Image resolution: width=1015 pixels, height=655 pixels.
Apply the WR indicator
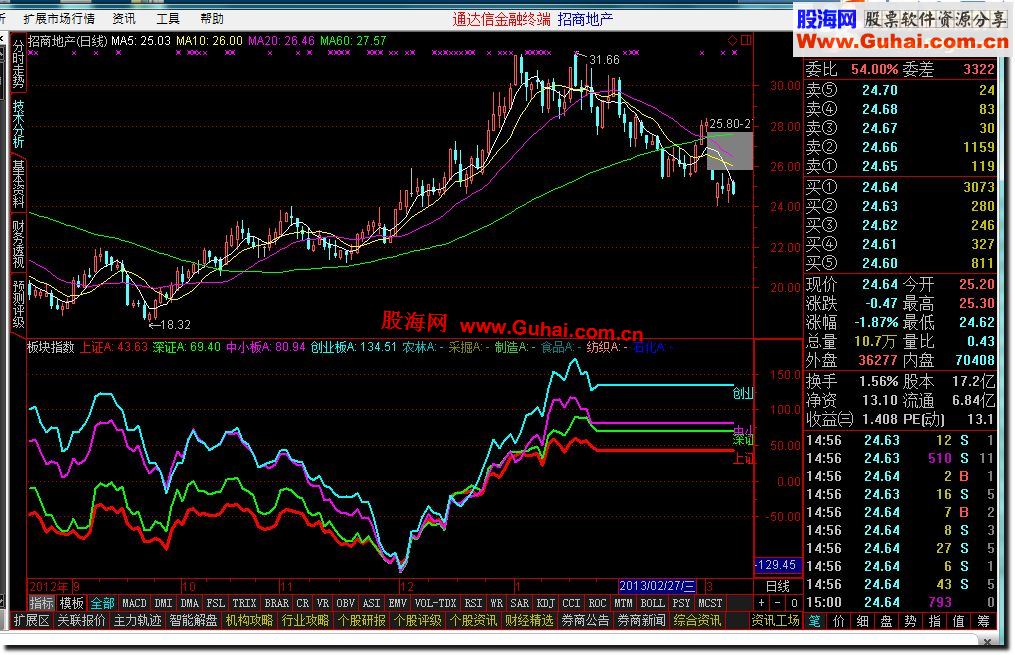[496, 603]
